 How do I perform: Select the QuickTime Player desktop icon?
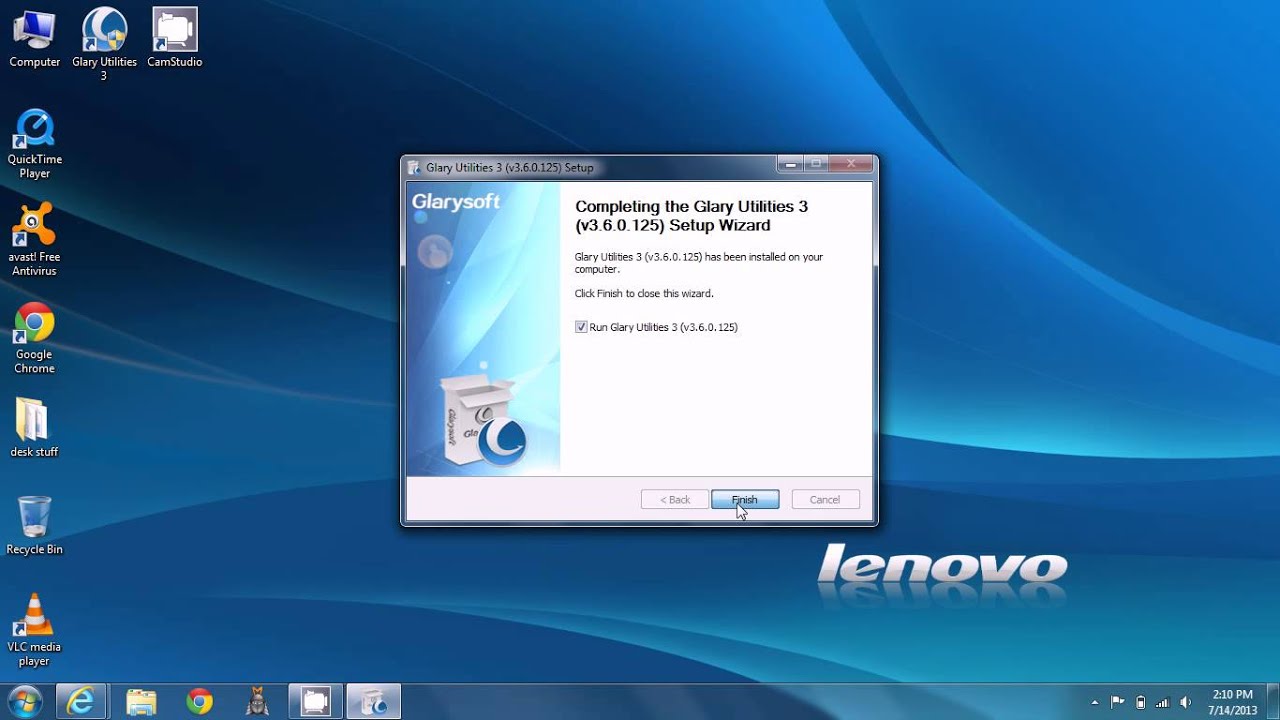click(34, 145)
